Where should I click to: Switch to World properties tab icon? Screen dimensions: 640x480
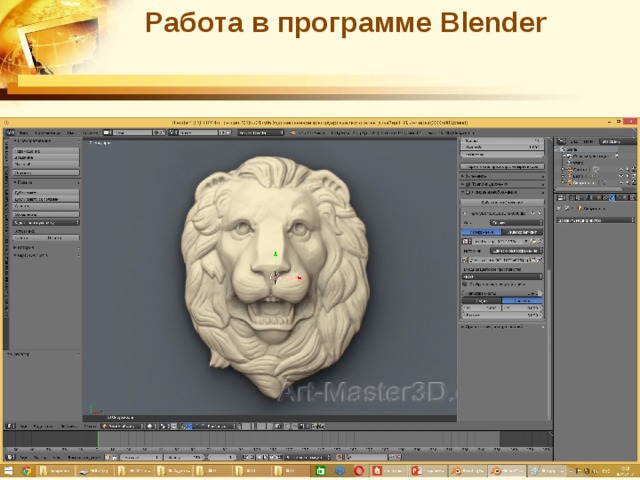tap(591, 198)
